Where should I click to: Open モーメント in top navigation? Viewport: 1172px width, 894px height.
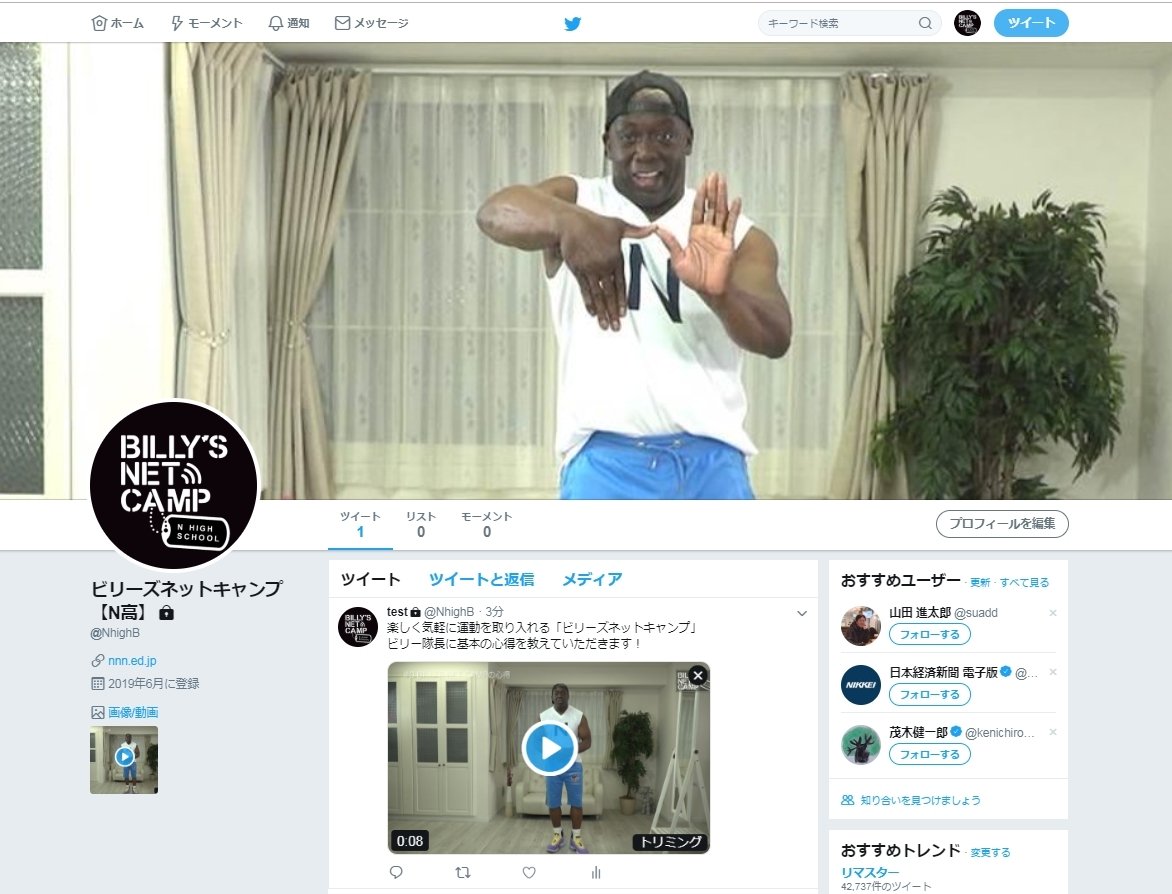point(206,23)
